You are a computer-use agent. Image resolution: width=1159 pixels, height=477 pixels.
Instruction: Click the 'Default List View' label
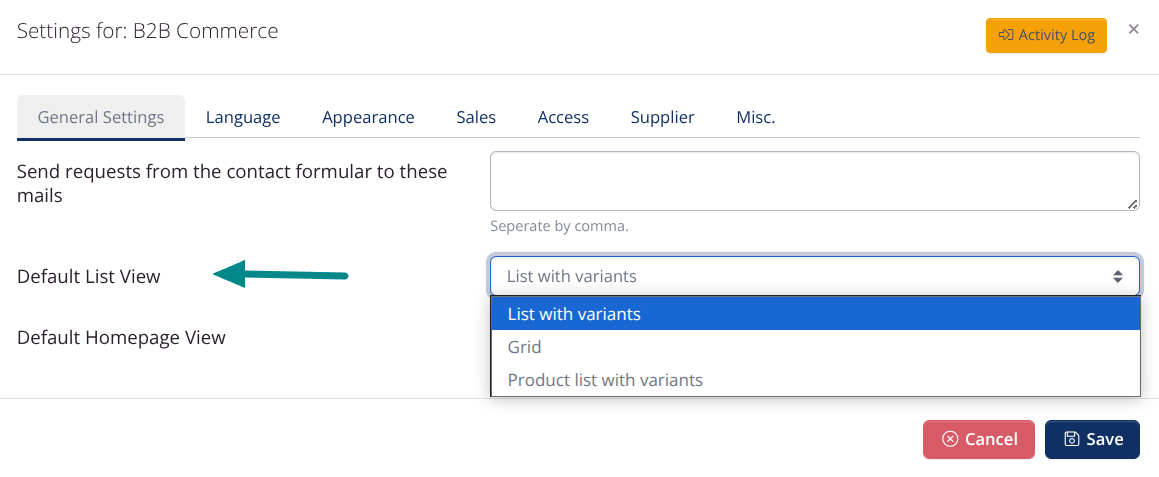point(89,277)
